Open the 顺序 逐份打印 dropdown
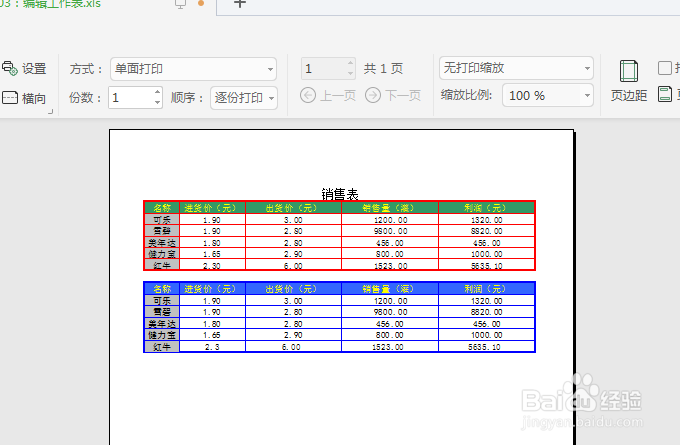680x445 pixels. 244,98
